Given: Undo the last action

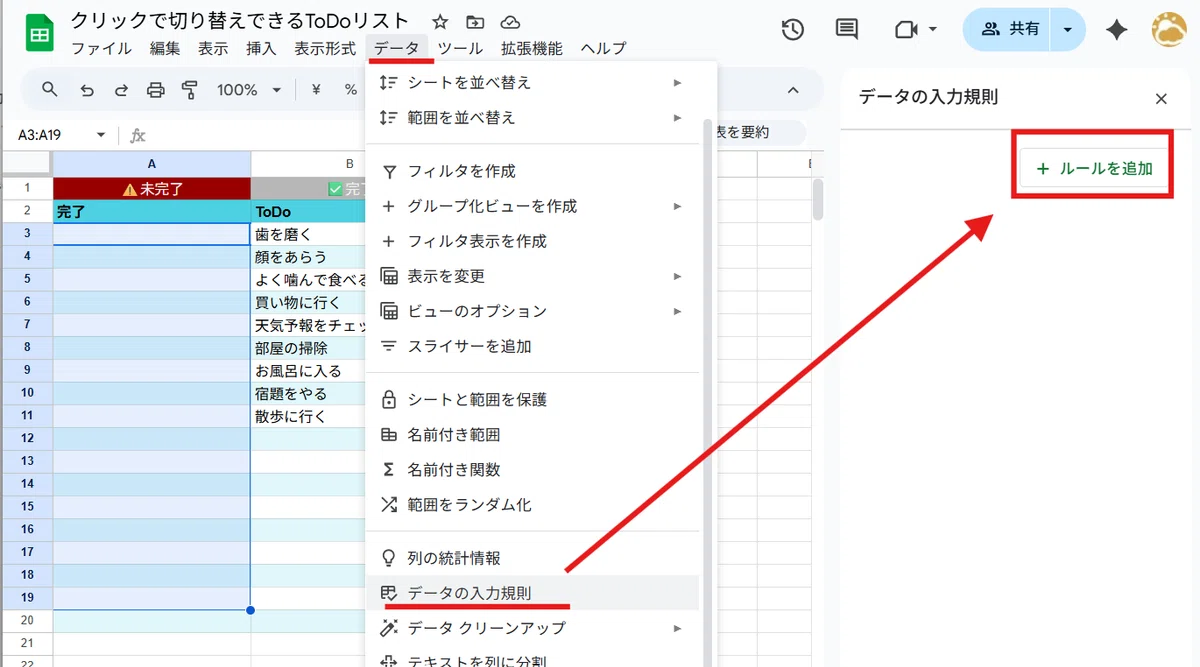Looking at the screenshot, I should coord(87,90).
